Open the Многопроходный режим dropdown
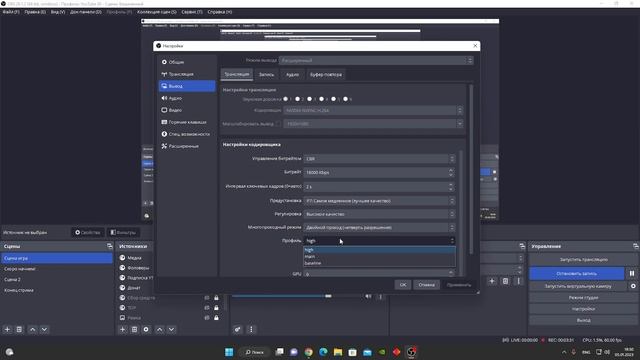The image size is (640, 360). click(x=379, y=228)
